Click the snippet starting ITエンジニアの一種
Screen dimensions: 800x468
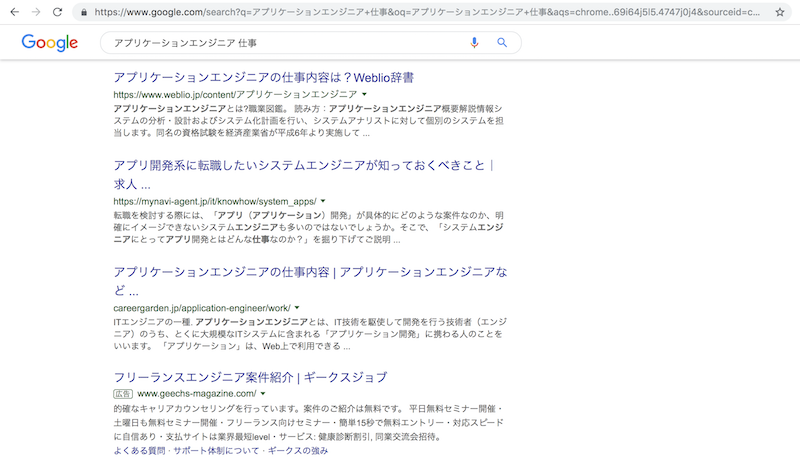pyautogui.click(x=310, y=334)
